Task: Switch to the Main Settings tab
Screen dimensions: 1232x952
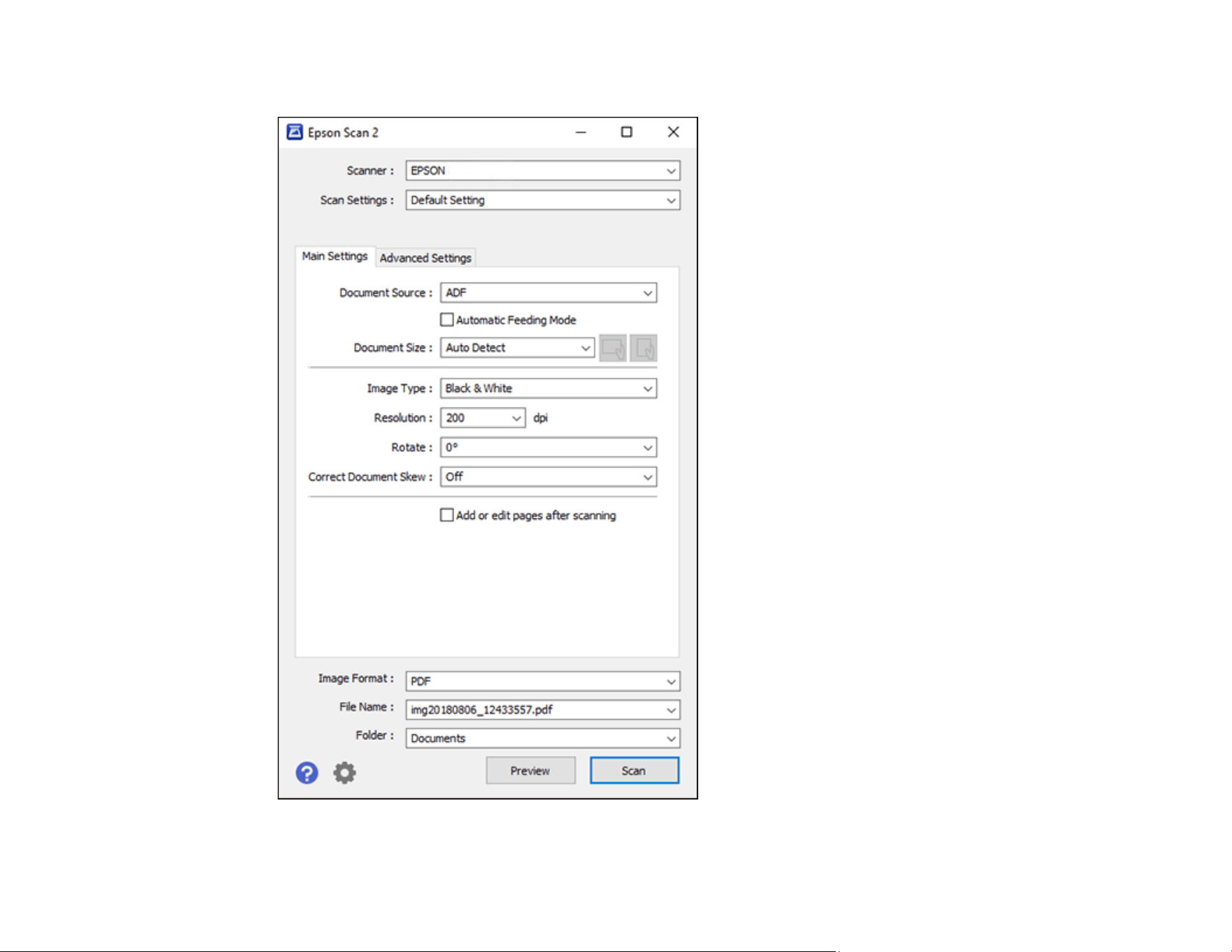Action: [x=335, y=257]
